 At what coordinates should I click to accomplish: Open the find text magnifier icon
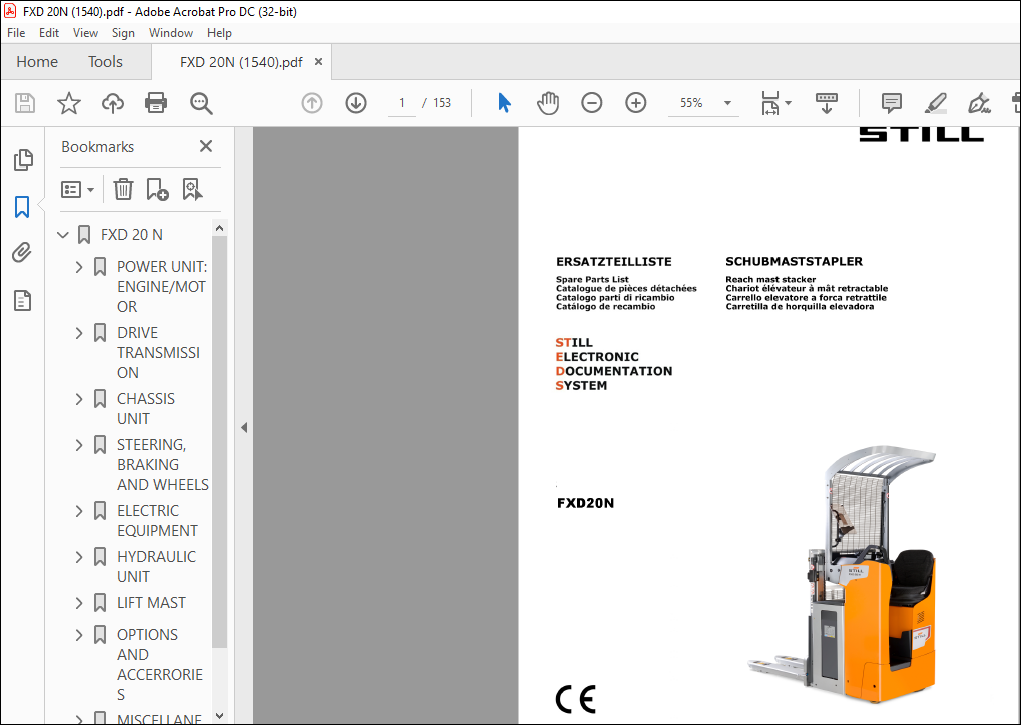[x=201, y=103]
